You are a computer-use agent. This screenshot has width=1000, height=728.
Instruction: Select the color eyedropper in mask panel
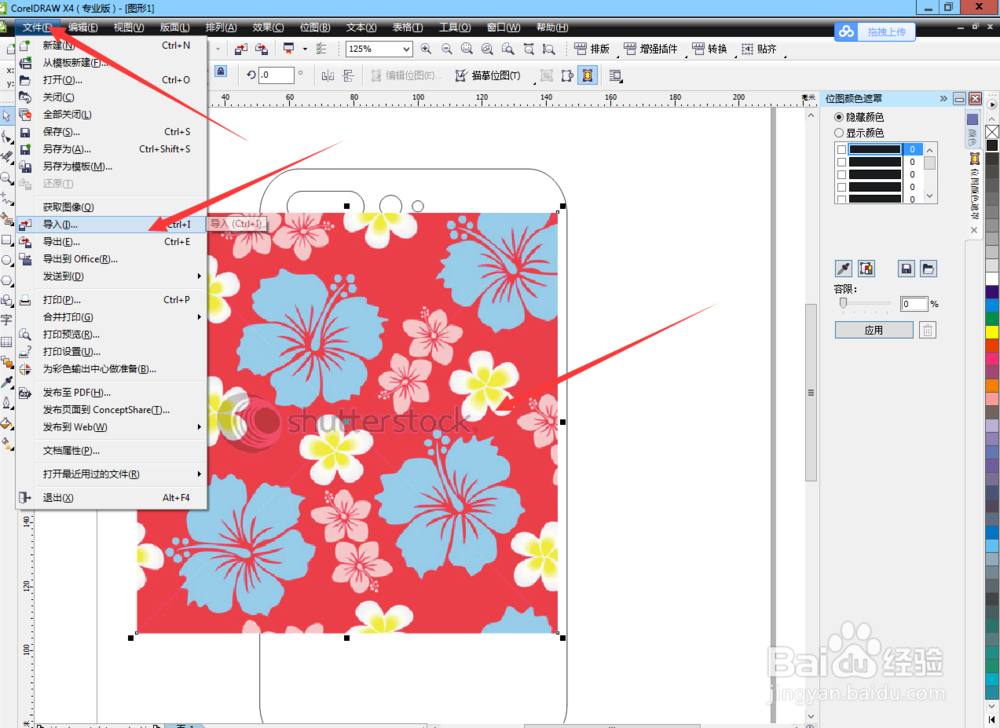point(843,268)
